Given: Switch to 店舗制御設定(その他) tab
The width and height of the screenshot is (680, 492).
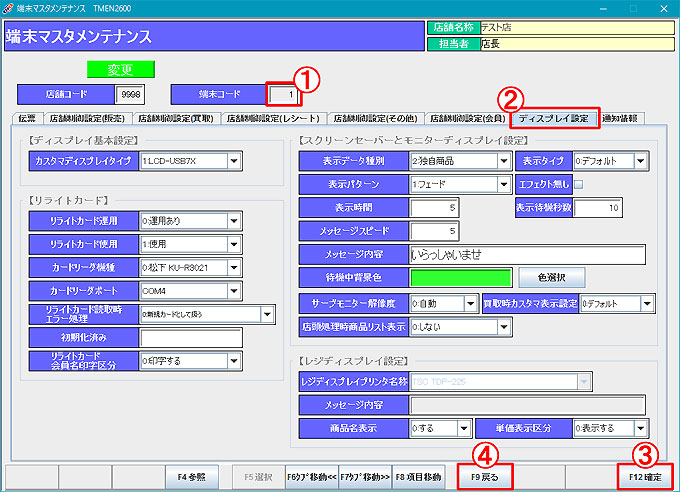Looking at the screenshot, I should [376, 118].
